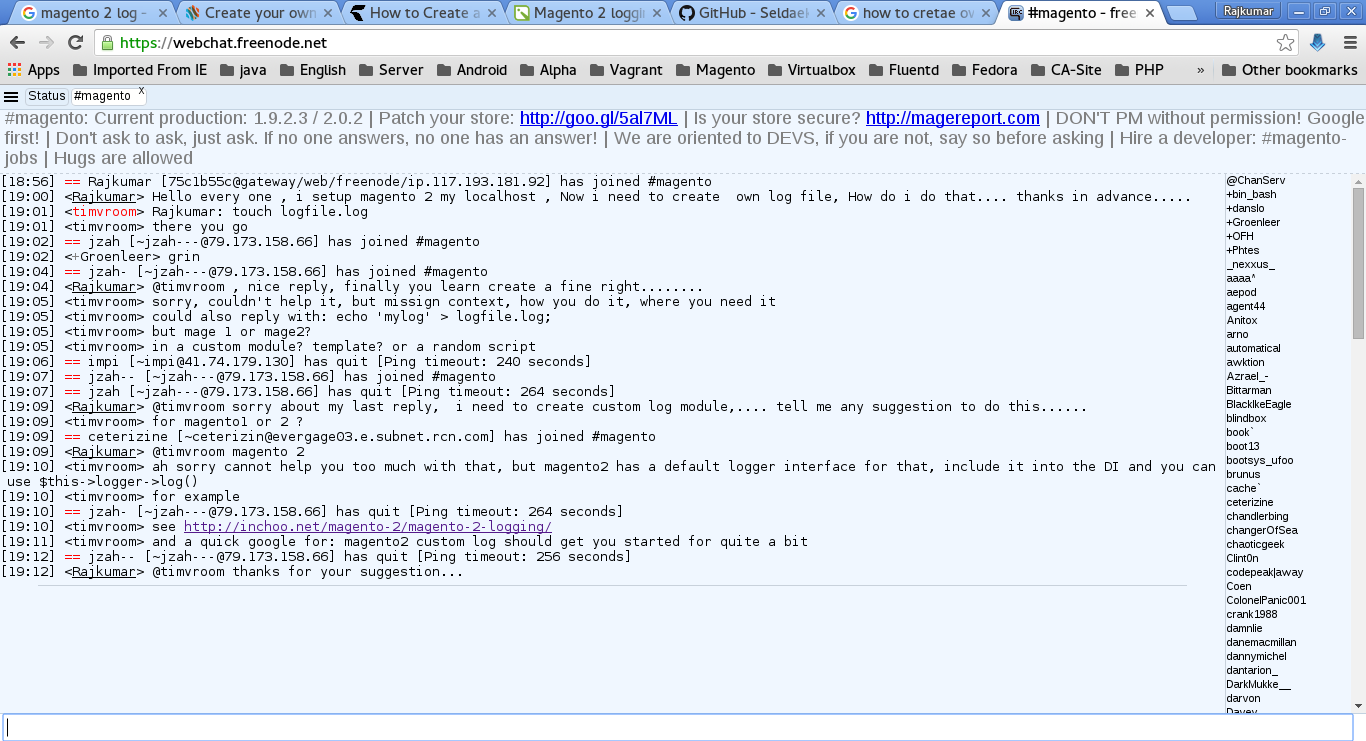
Task: Open the magereport.com link in topic
Action: [953, 118]
